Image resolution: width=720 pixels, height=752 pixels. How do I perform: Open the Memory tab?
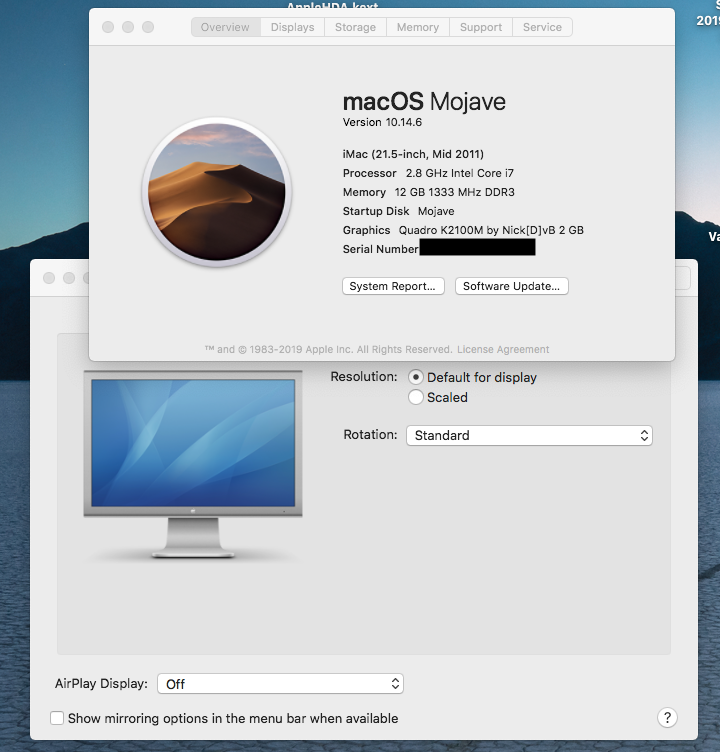click(x=418, y=27)
